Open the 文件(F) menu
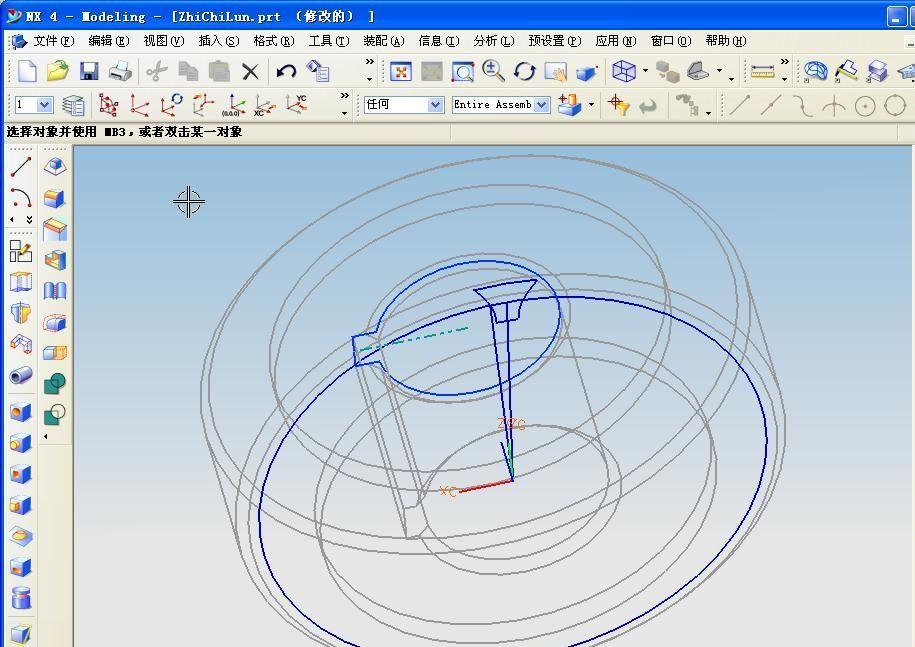915x647 pixels. (53, 41)
